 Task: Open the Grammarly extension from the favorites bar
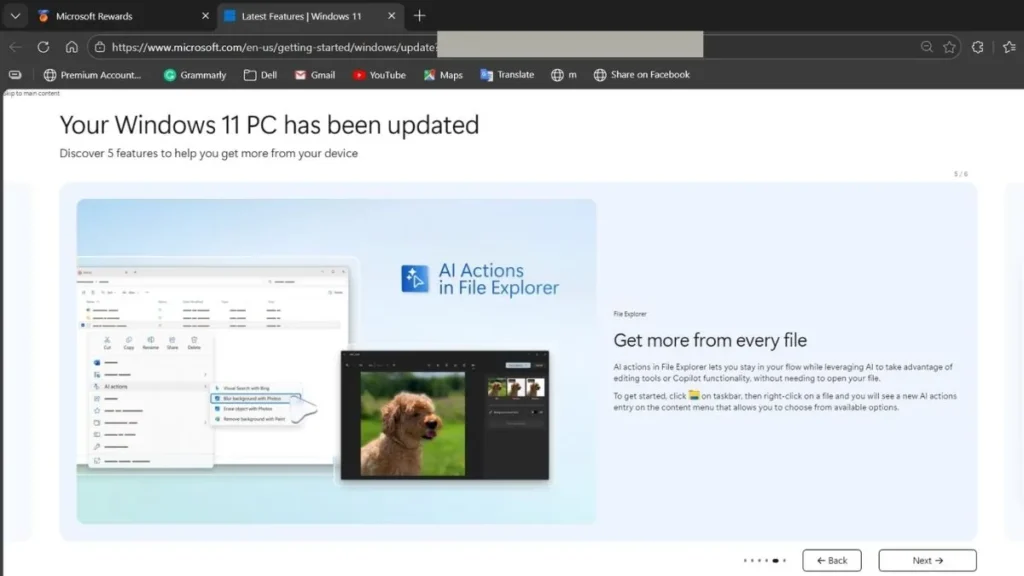pos(194,74)
